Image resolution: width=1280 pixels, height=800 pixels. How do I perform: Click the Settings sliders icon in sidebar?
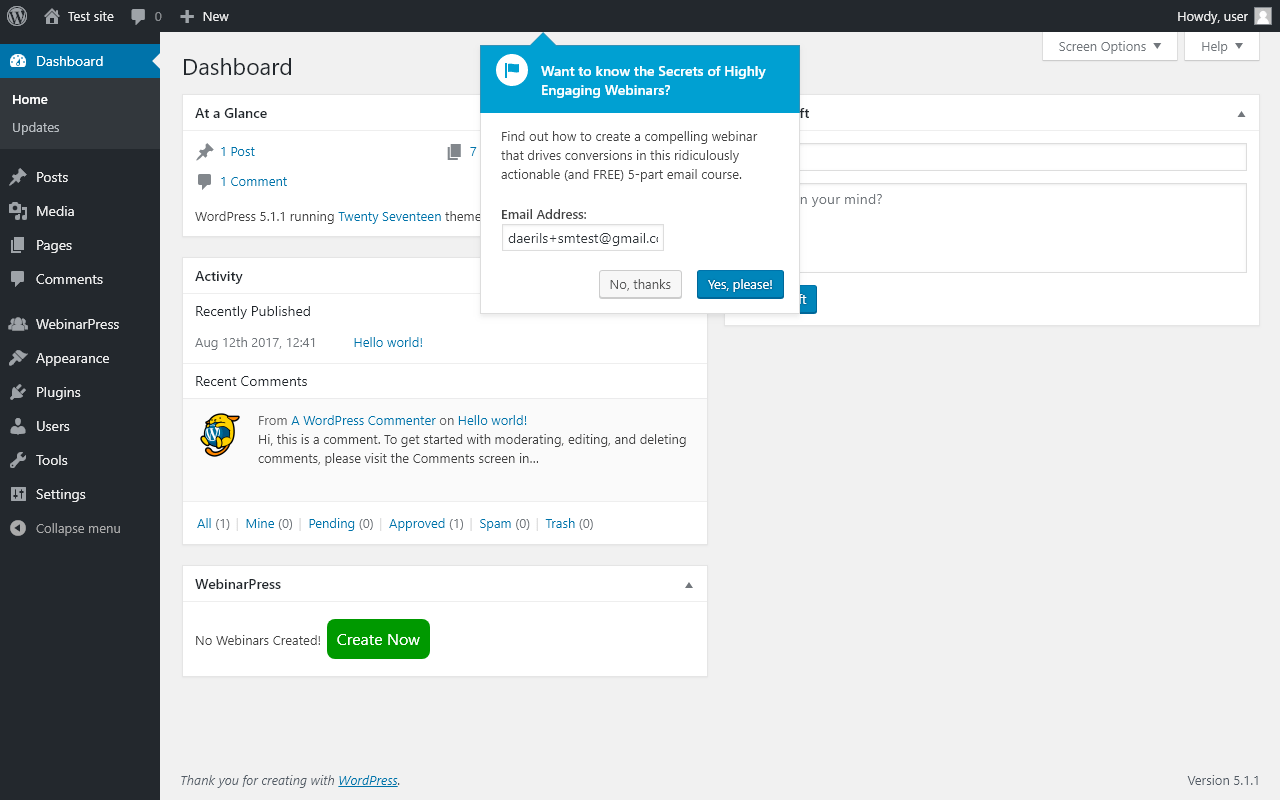point(18,494)
